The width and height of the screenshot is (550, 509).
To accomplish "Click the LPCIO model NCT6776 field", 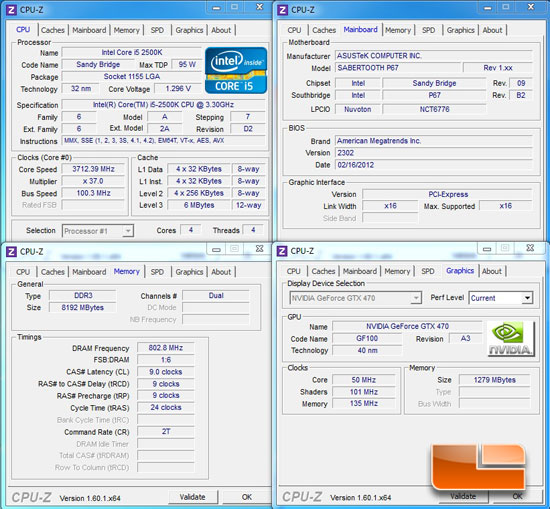I will [434, 109].
